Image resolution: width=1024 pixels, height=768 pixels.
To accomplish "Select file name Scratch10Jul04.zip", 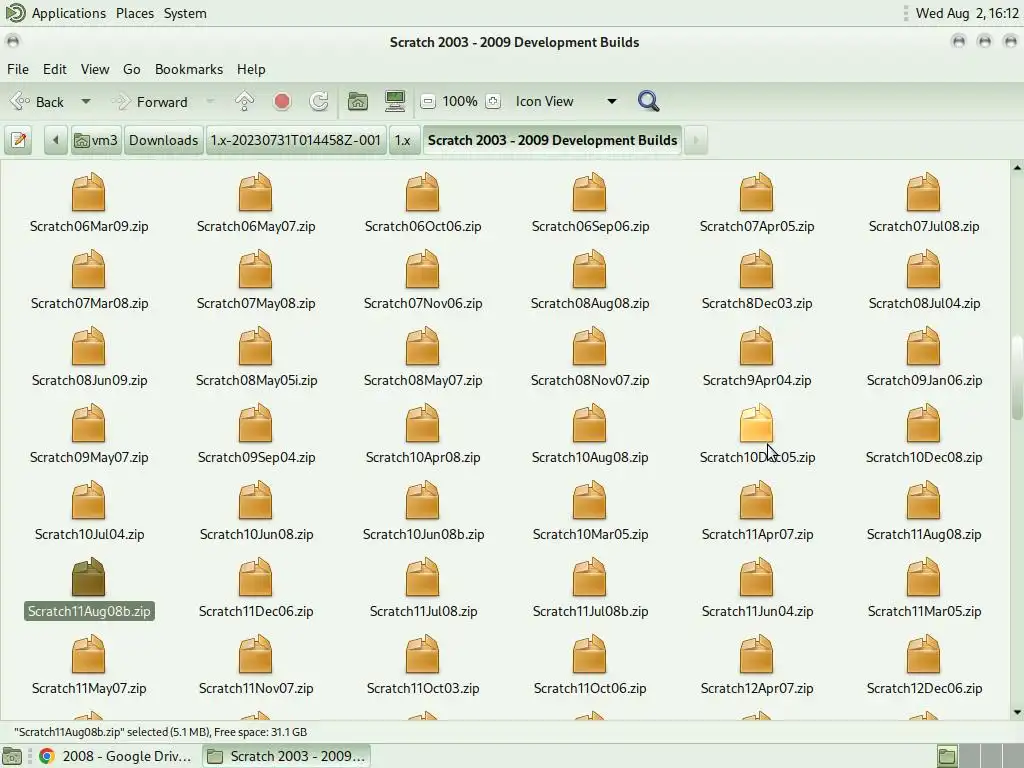I will click(89, 534).
